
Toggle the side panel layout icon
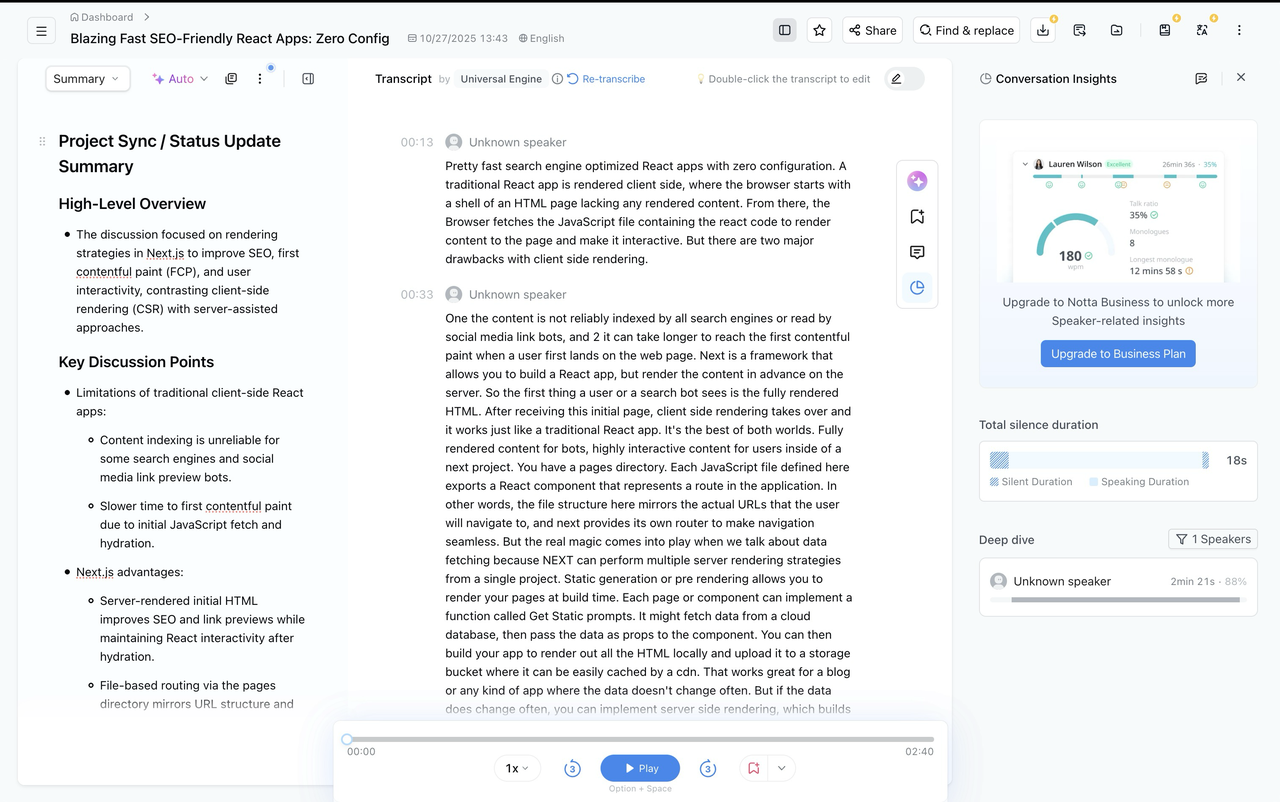[784, 30]
